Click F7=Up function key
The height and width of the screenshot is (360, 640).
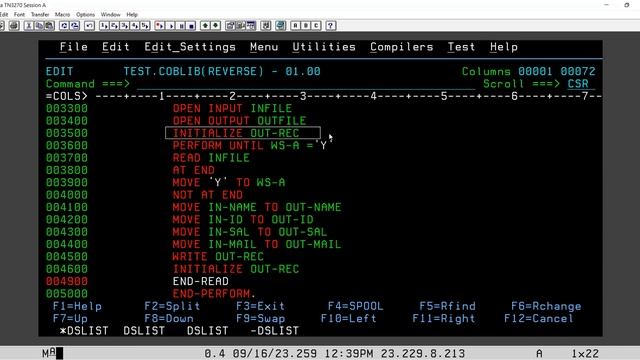pos(70,318)
